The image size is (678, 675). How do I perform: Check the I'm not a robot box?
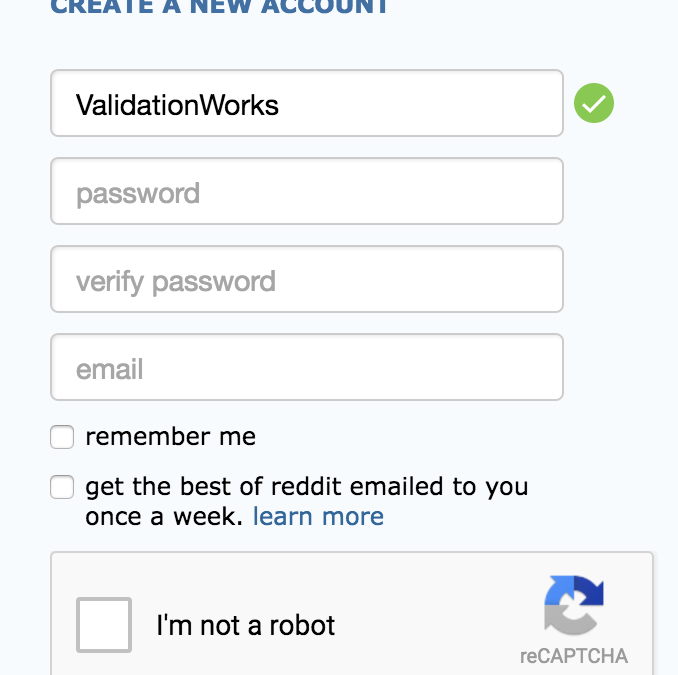(104, 625)
